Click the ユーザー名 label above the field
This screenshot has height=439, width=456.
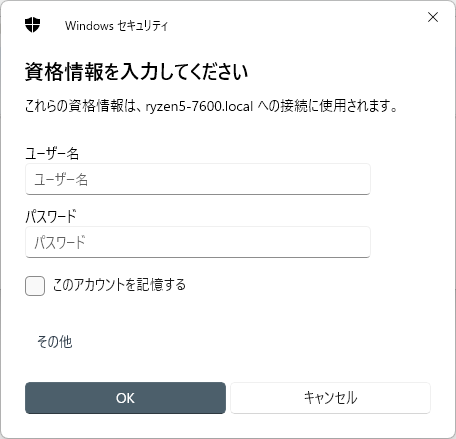(x=52, y=154)
